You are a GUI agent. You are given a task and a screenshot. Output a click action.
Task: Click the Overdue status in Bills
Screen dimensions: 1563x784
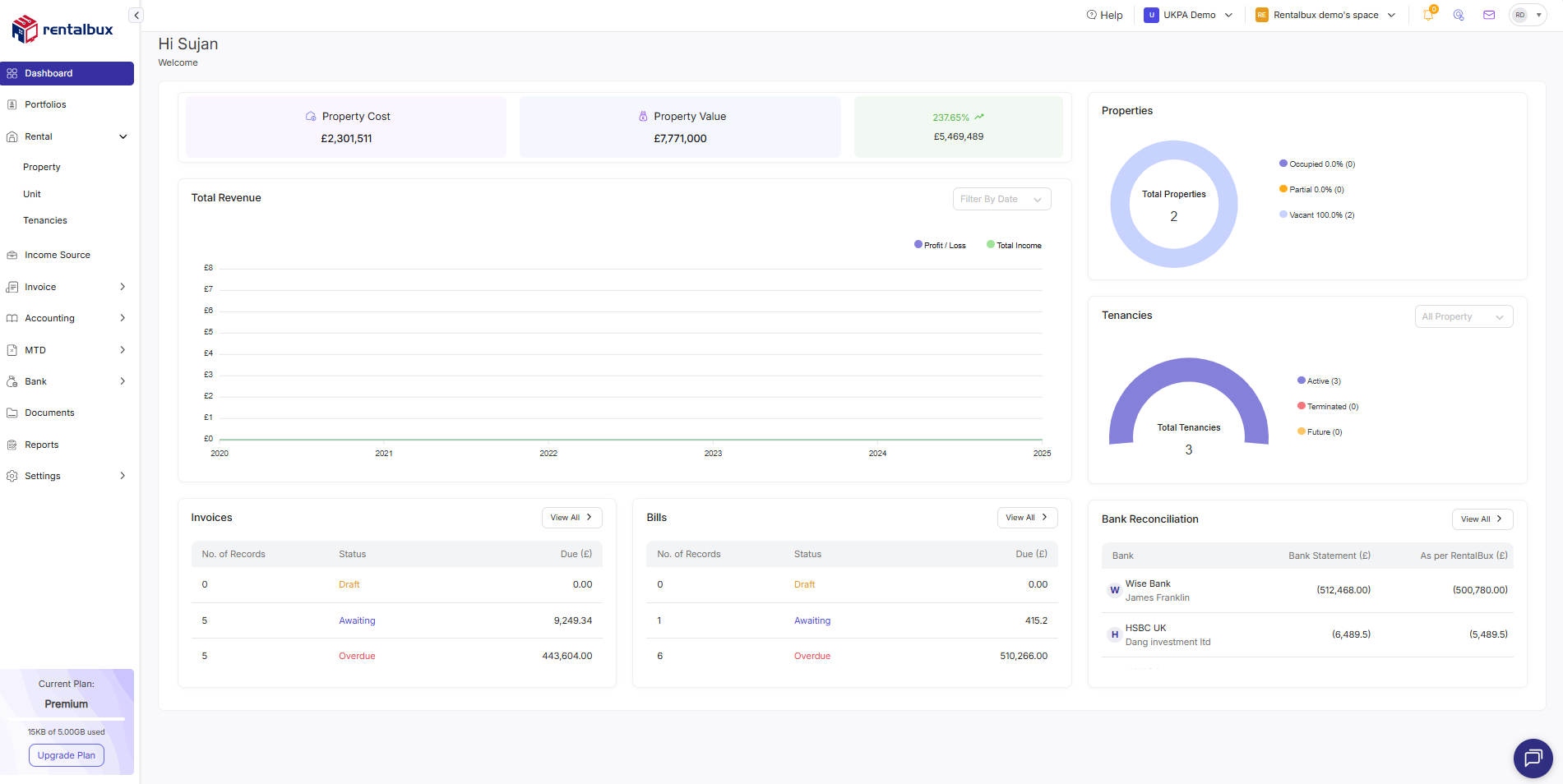point(812,656)
